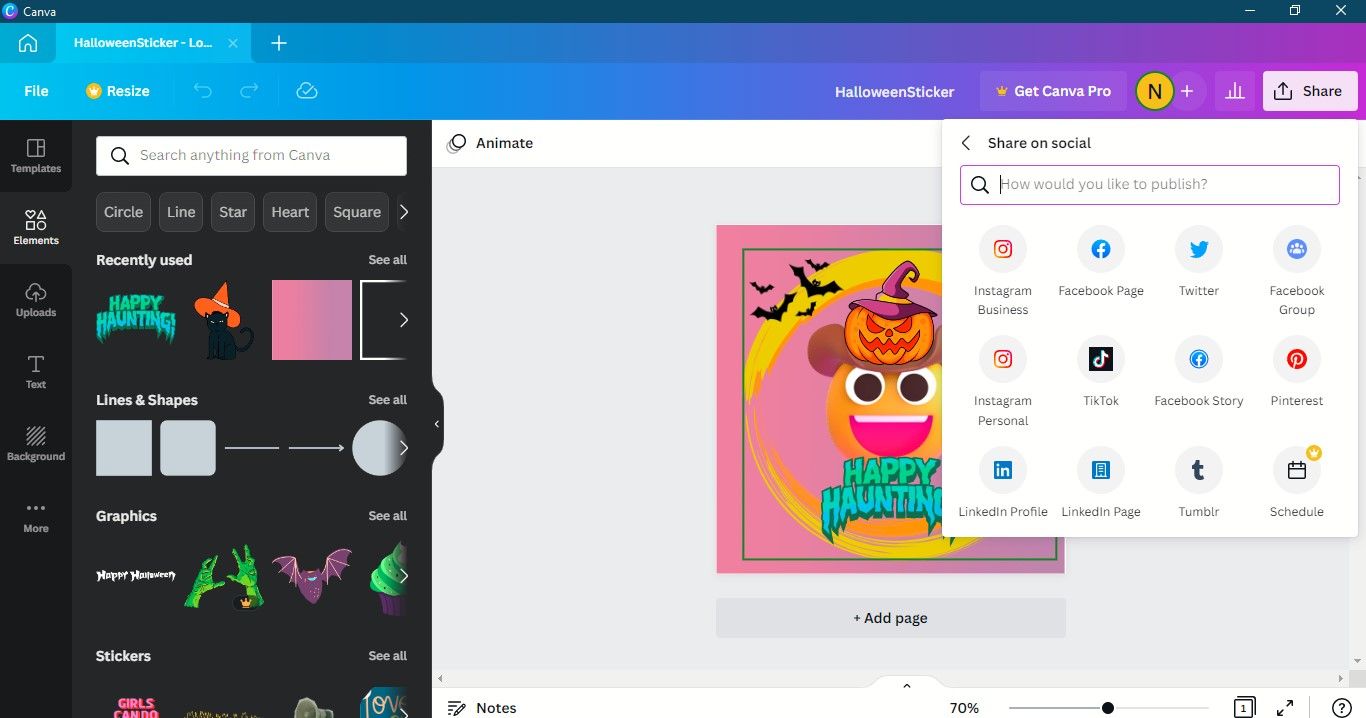
Task: Redo the last action
Action: coord(249,91)
